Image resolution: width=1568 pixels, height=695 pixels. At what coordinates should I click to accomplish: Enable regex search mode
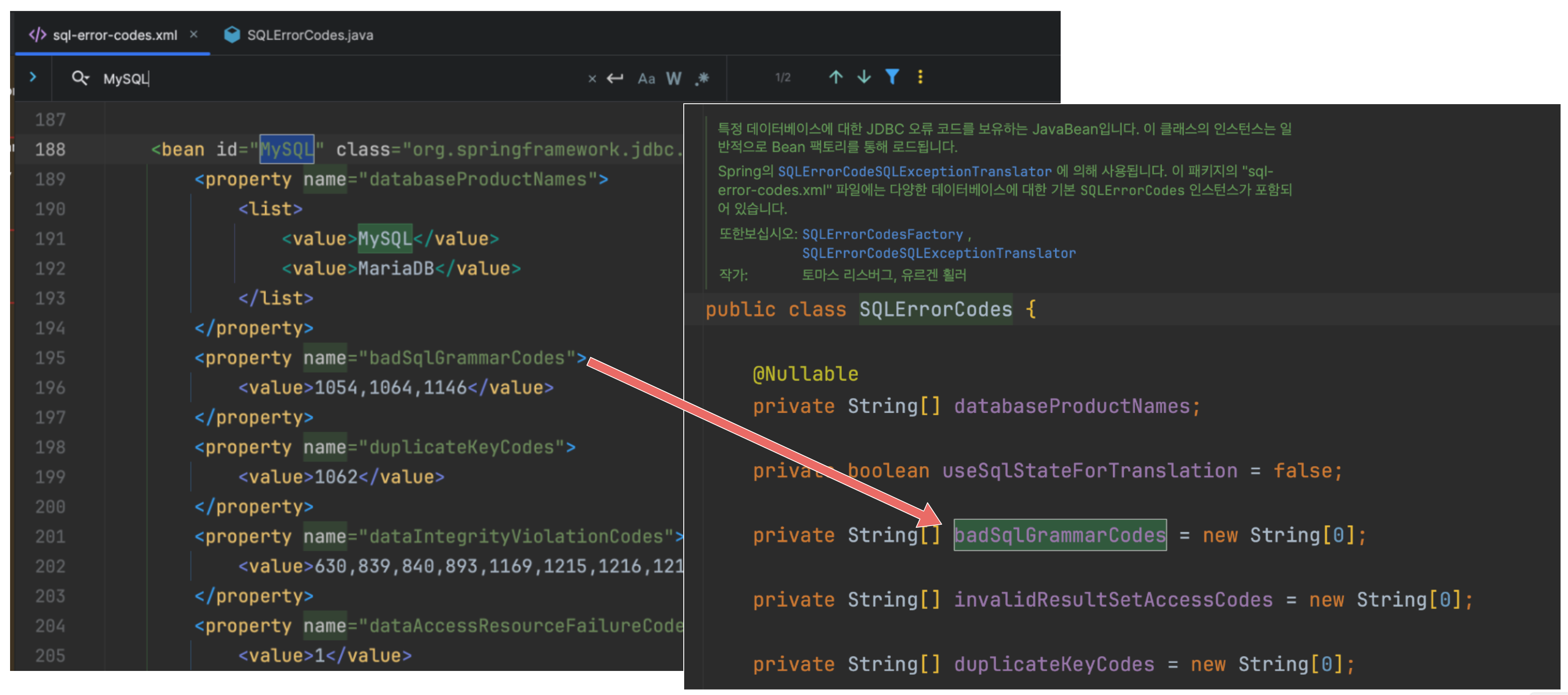pyautogui.click(x=703, y=78)
